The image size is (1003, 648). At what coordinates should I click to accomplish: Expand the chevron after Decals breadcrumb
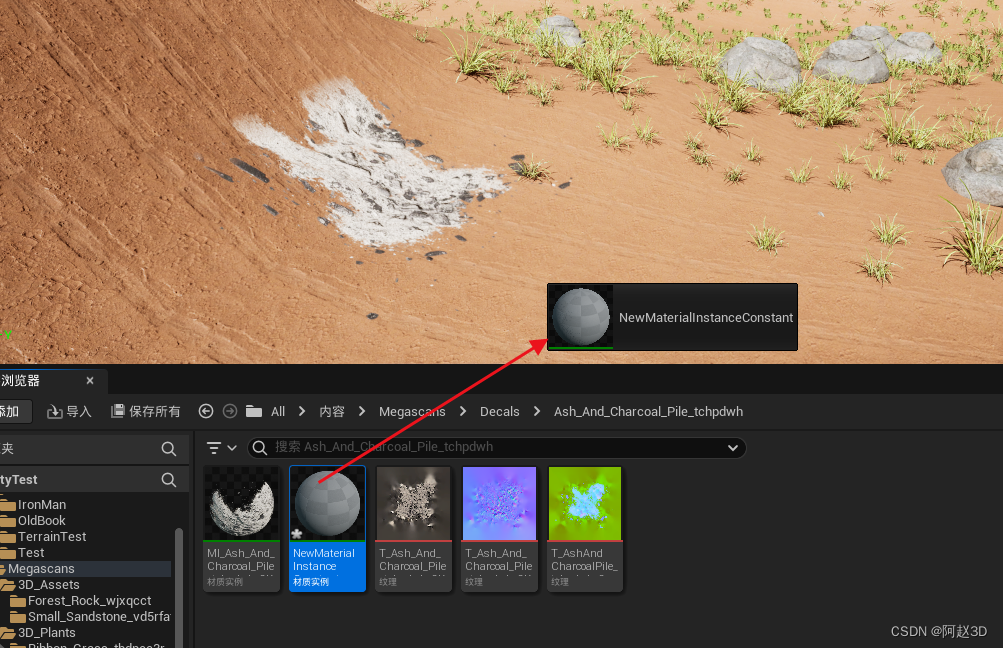coord(536,411)
